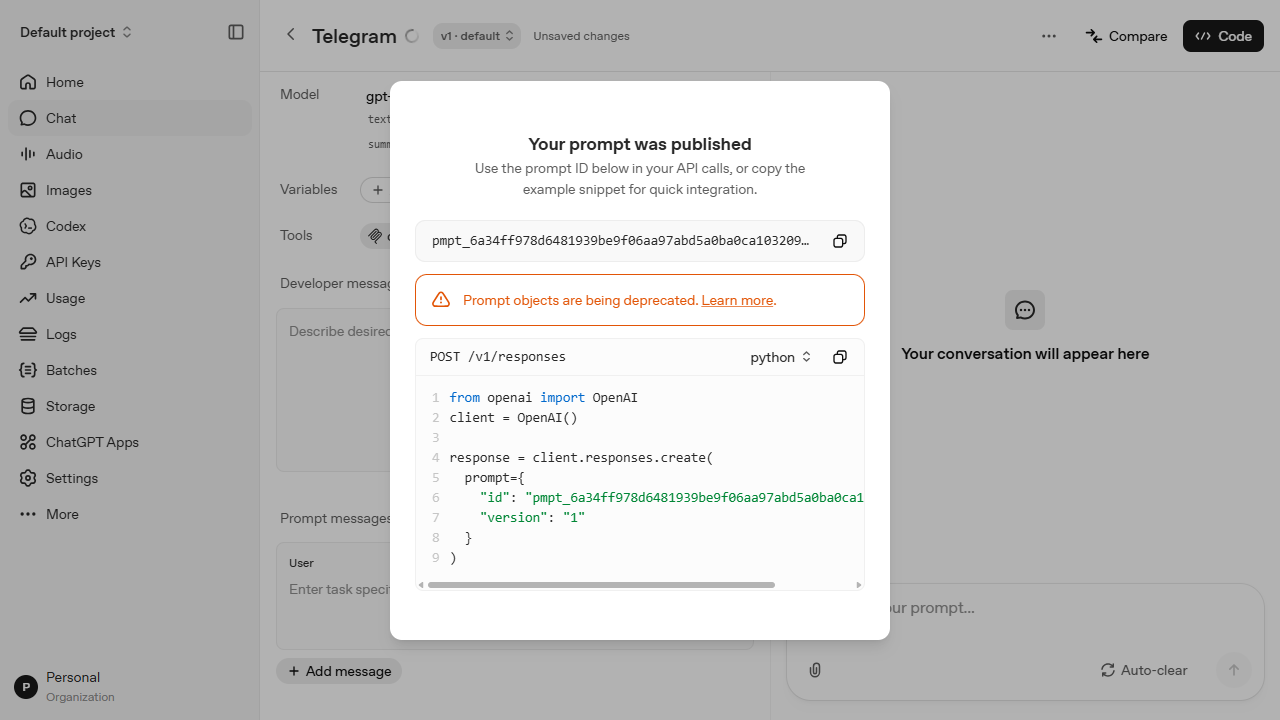Open ChatGPT Apps section
The height and width of the screenshot is (720, 1280).
pos(130,442)
